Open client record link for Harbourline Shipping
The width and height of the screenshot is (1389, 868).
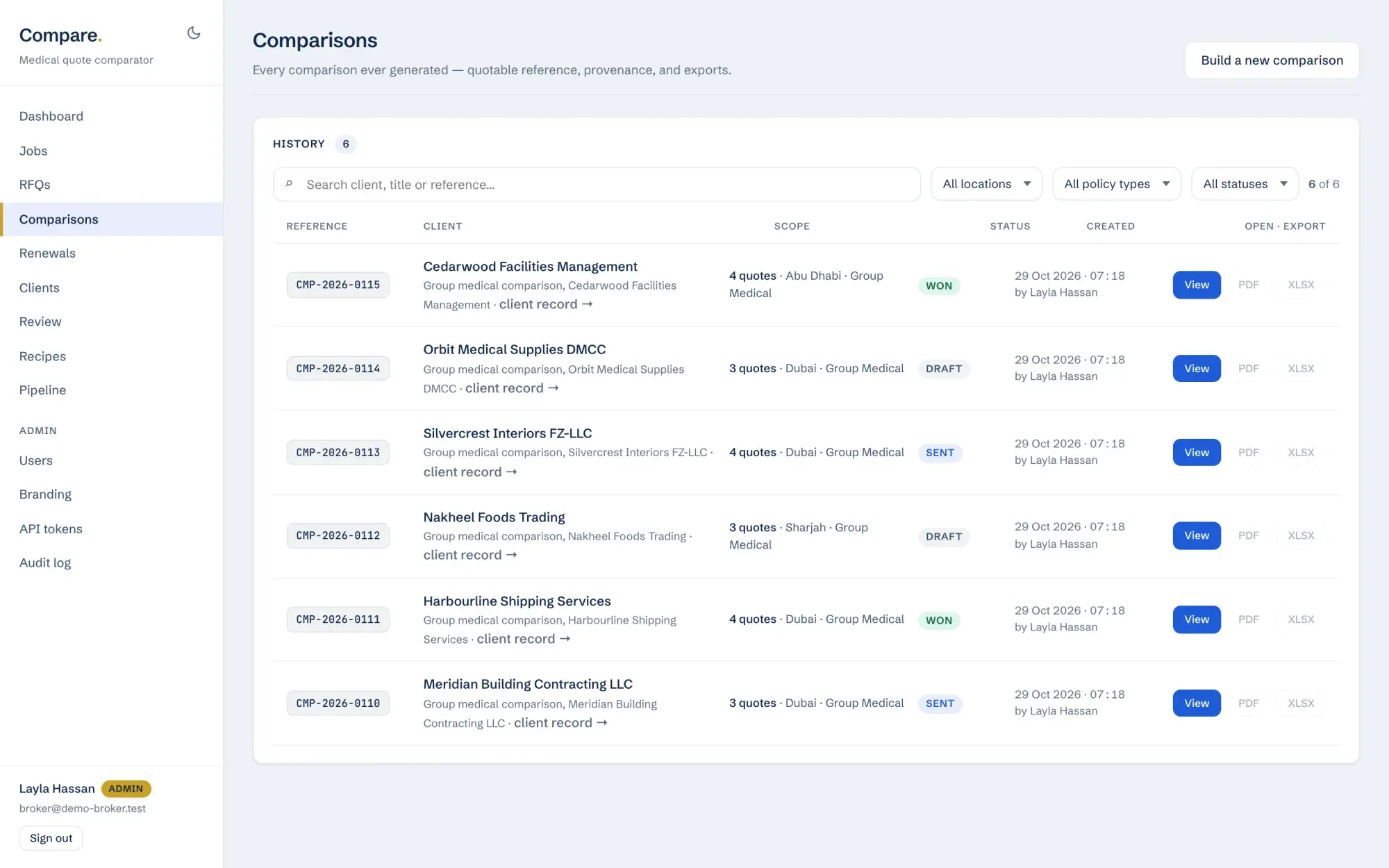tap(524, 639)
